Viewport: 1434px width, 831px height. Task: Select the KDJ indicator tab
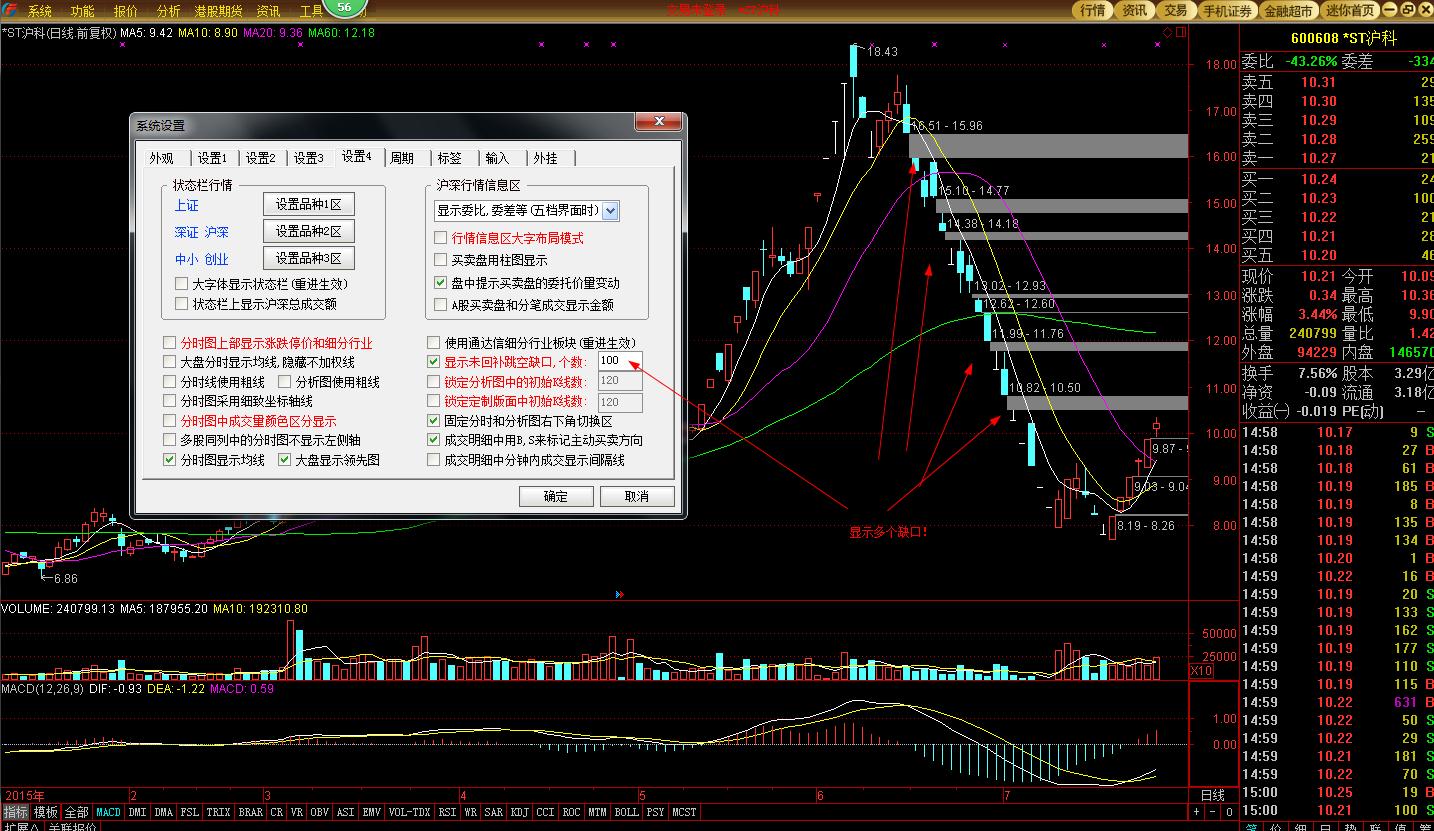519,812
